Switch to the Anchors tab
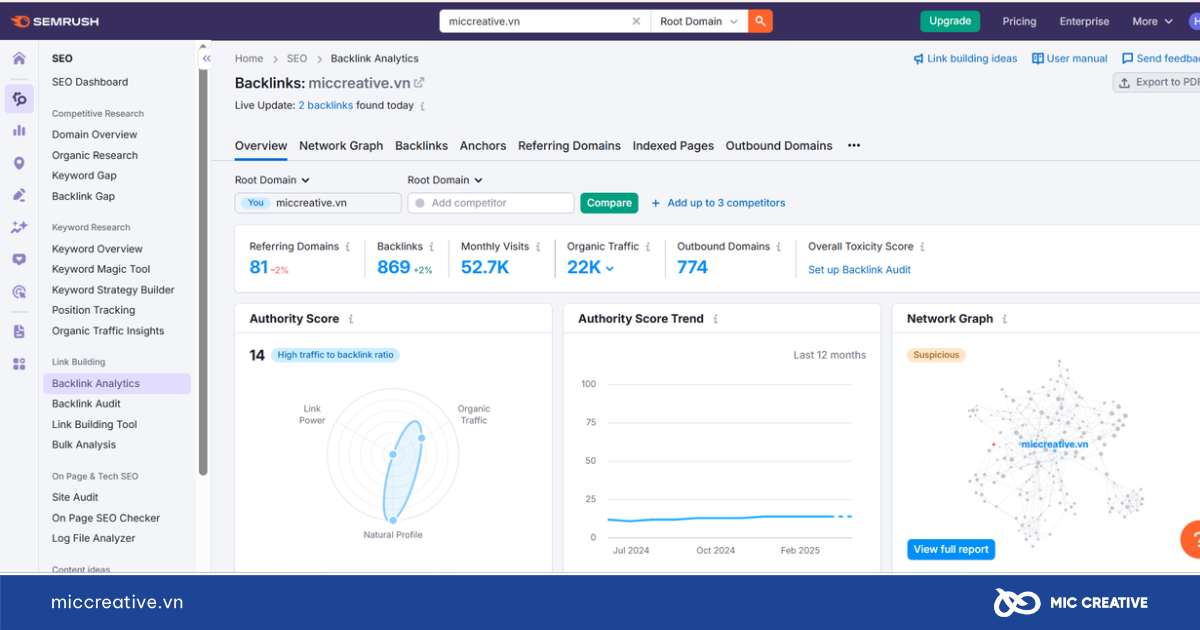Screen dimensions: 1200x630 (483, 146)
